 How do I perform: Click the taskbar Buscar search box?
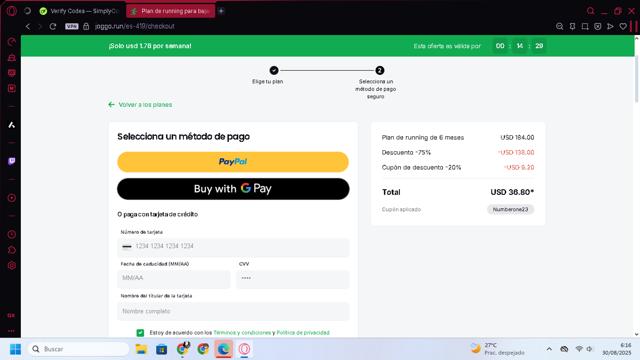pos(78,349)
